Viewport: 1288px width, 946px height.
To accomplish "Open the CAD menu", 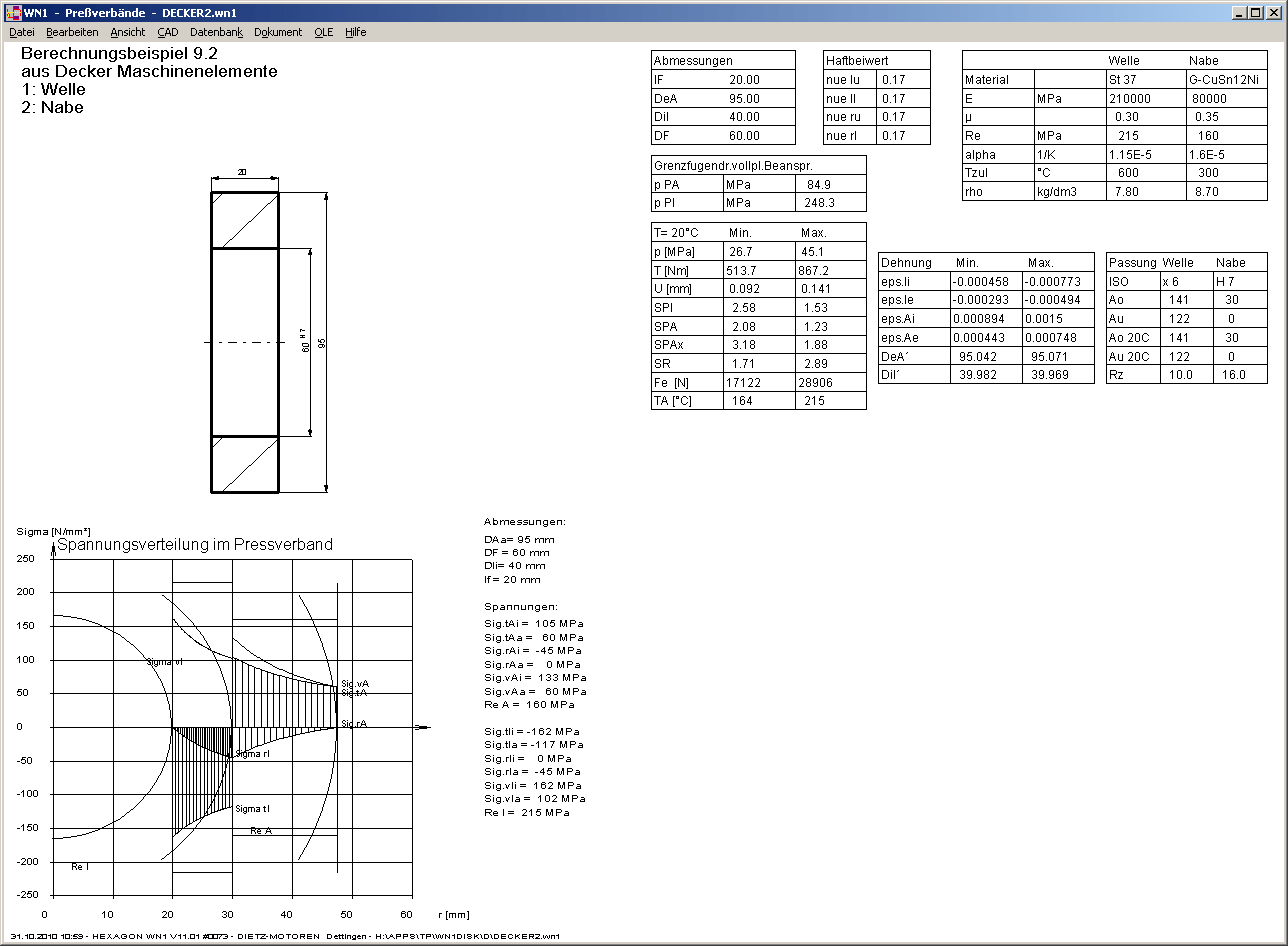I will pos(168,32).
